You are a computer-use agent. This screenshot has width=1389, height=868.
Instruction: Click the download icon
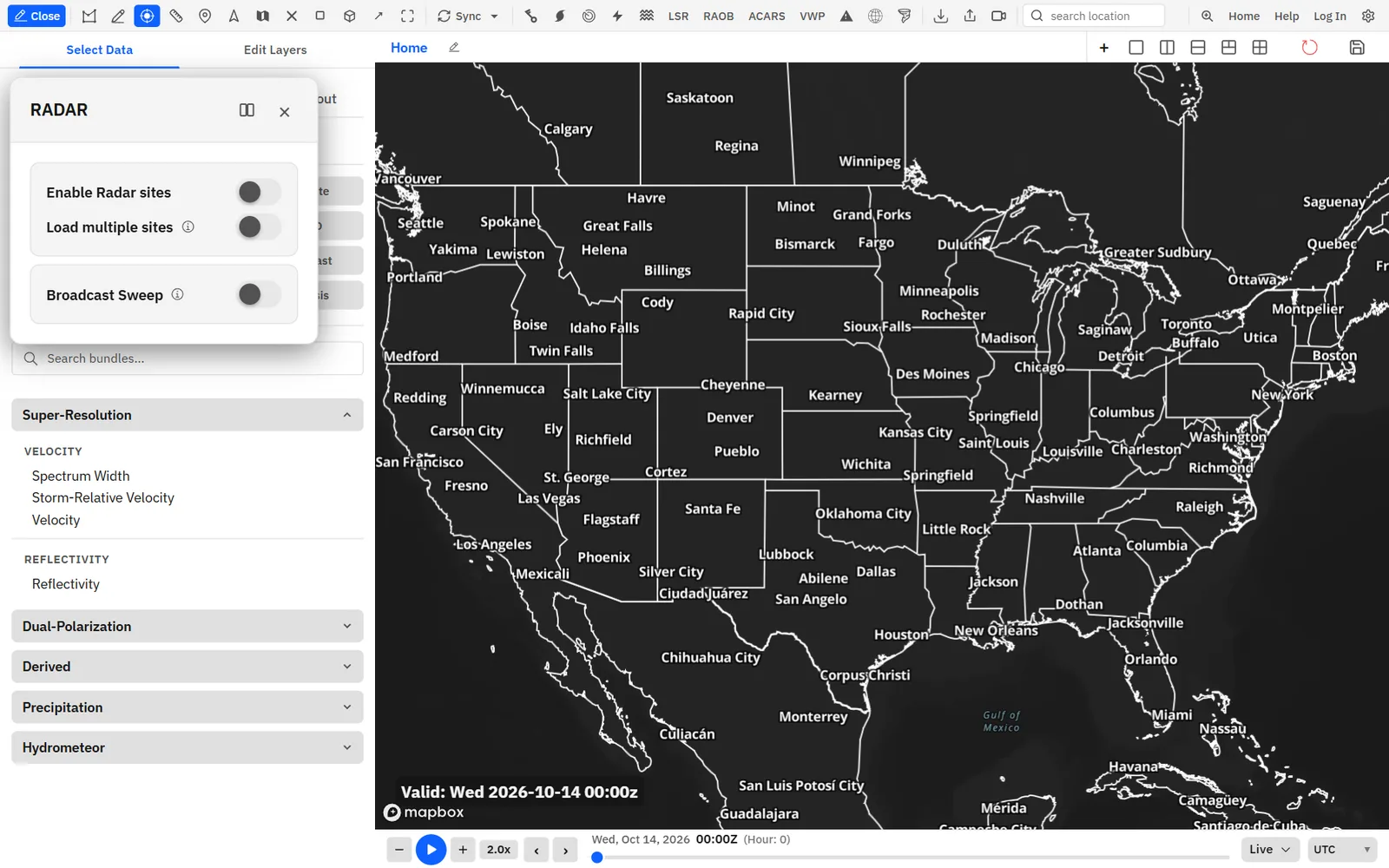(940, 16)
